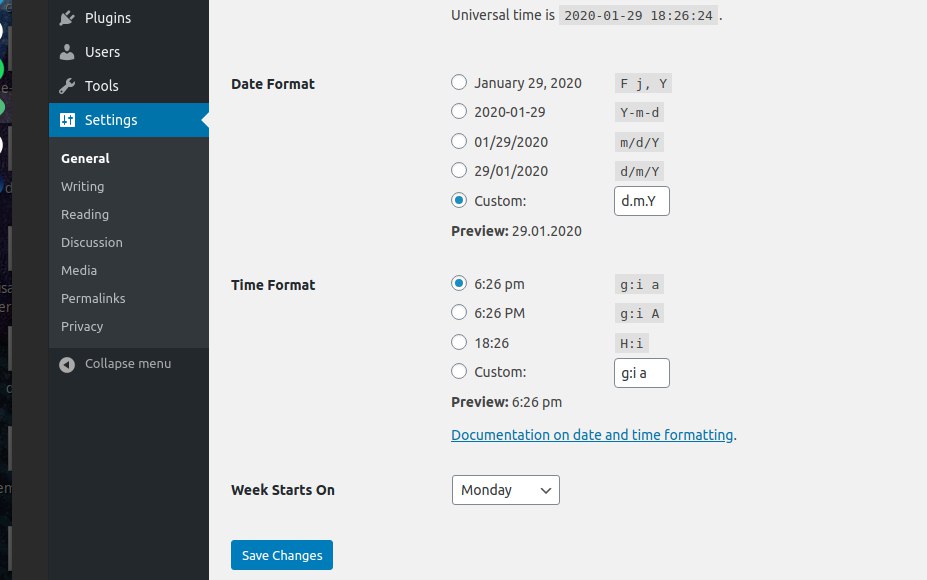Viewport: 927px width, 580px height.
Task: Click the time preview 6:26 pm
Action: (x=537, y=402)
